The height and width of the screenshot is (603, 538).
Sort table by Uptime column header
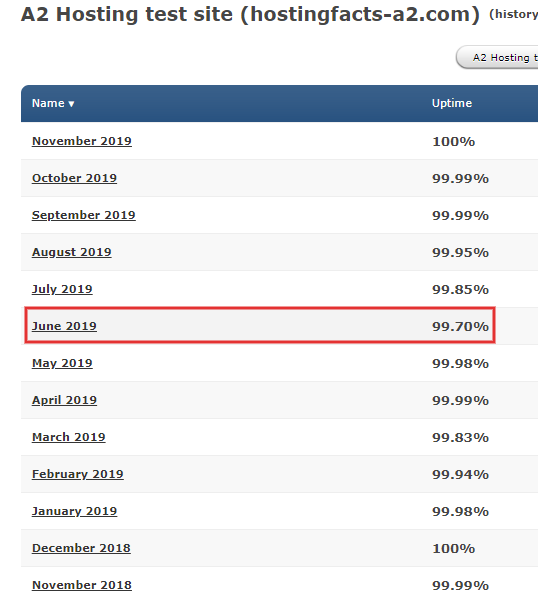452,103
